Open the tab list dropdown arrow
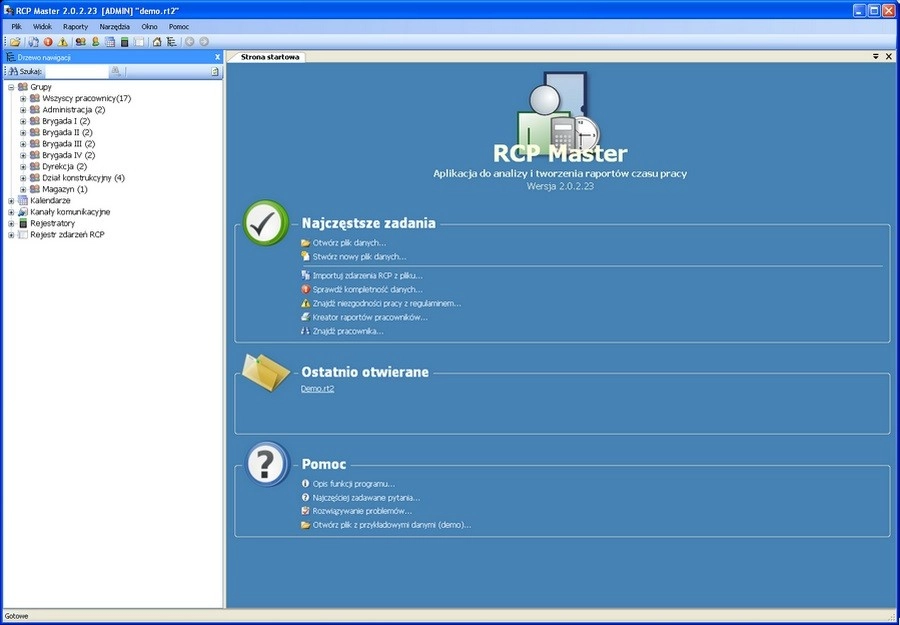This screenshot has height=625, width=900. click(876, 56)
